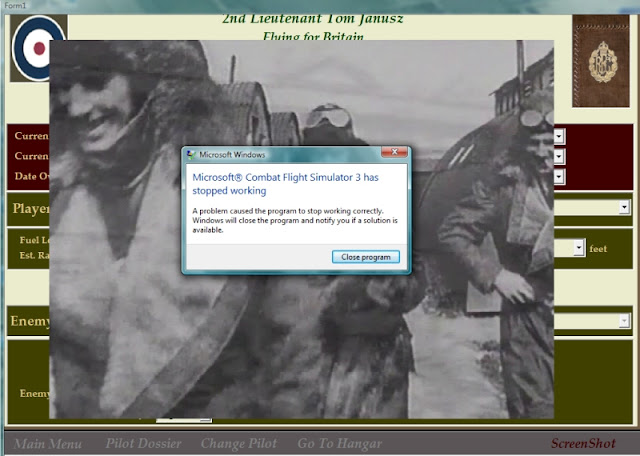Click the brown leather logbook badge icon

(600, 61)
